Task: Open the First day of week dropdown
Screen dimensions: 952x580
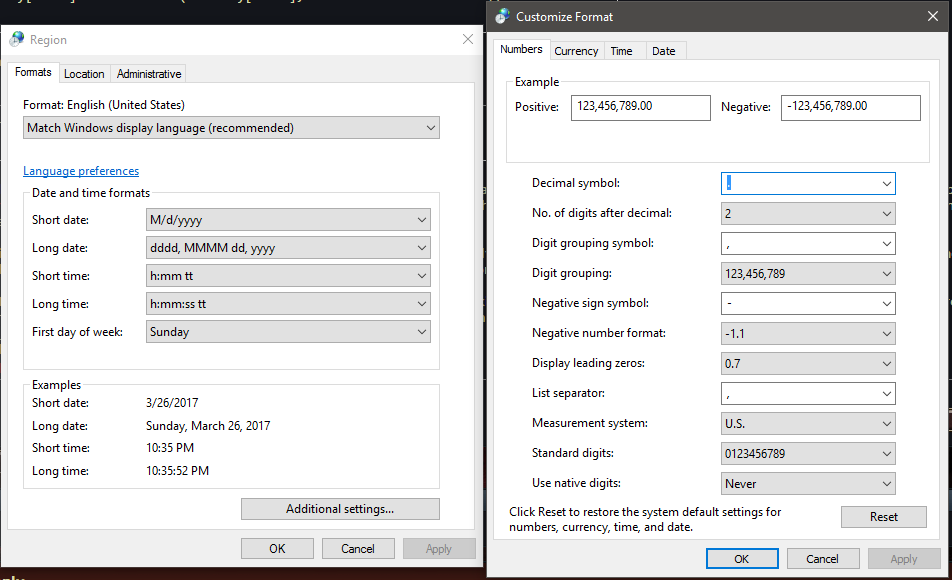Action: [288, 332]
